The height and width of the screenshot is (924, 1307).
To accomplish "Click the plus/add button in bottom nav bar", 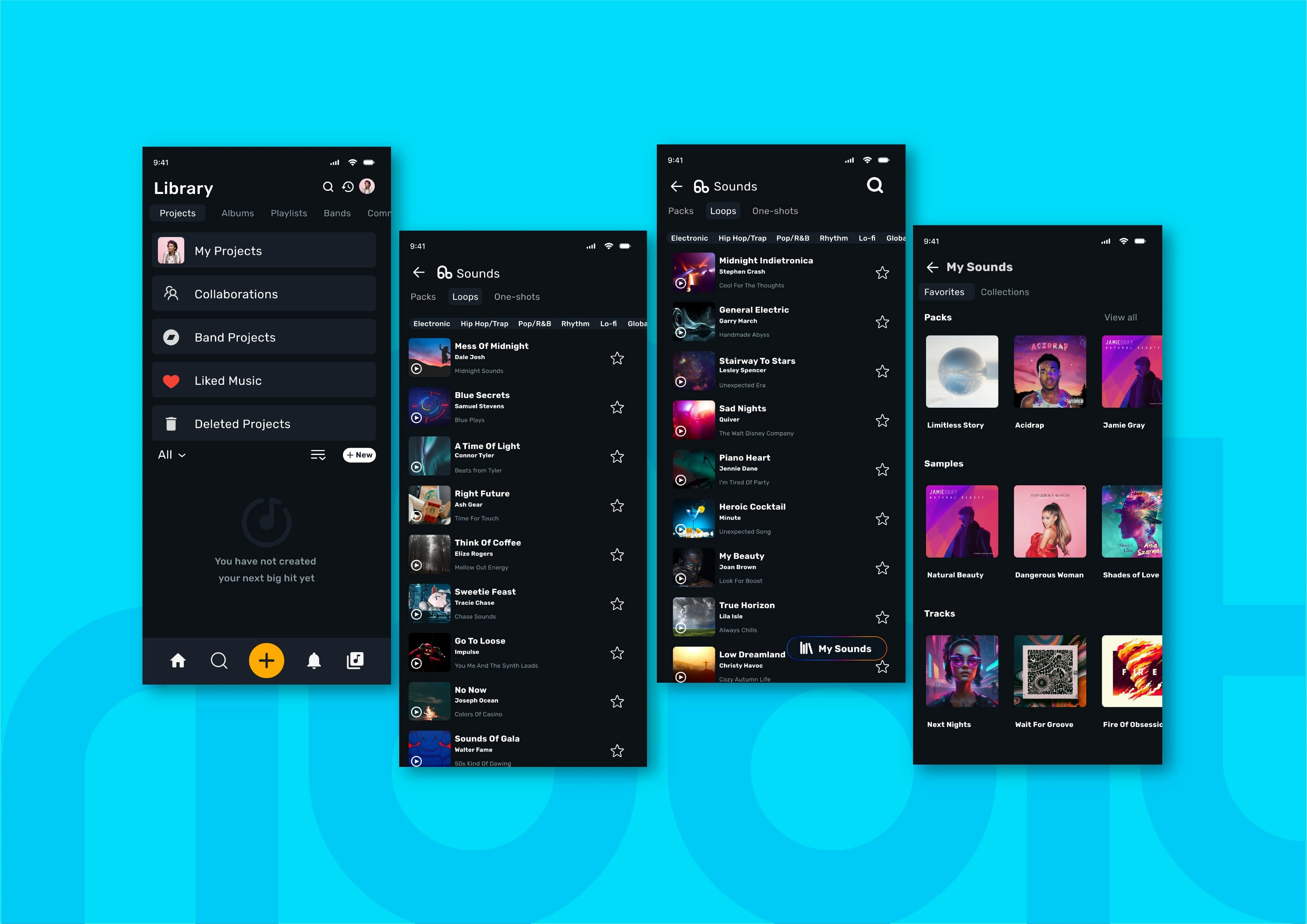I will point(266,659).
